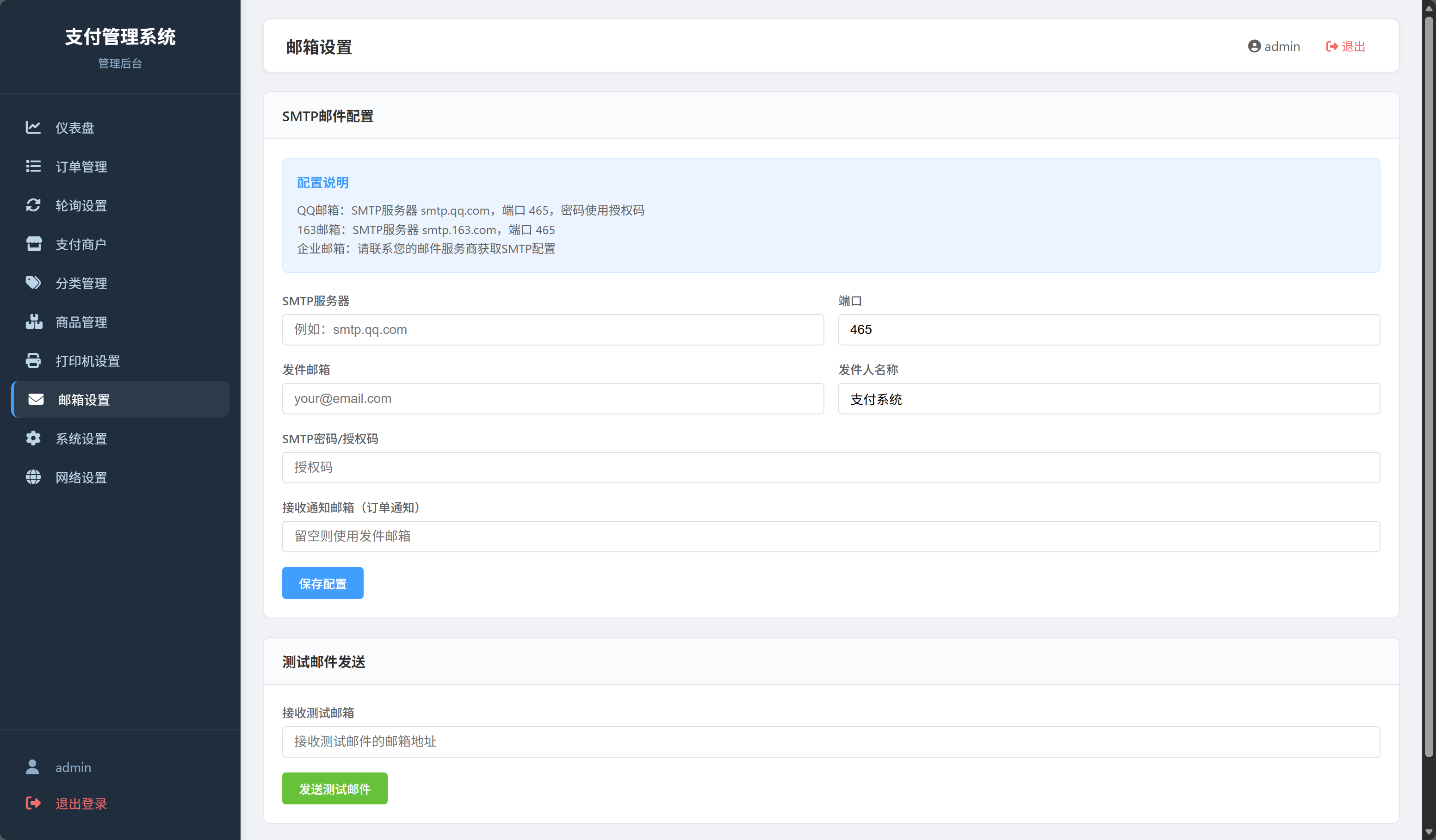Screen dimensions: 1436x840
Task: Click the admin user icon in header
Action: pyautogui.click(x=1254, y=46)
